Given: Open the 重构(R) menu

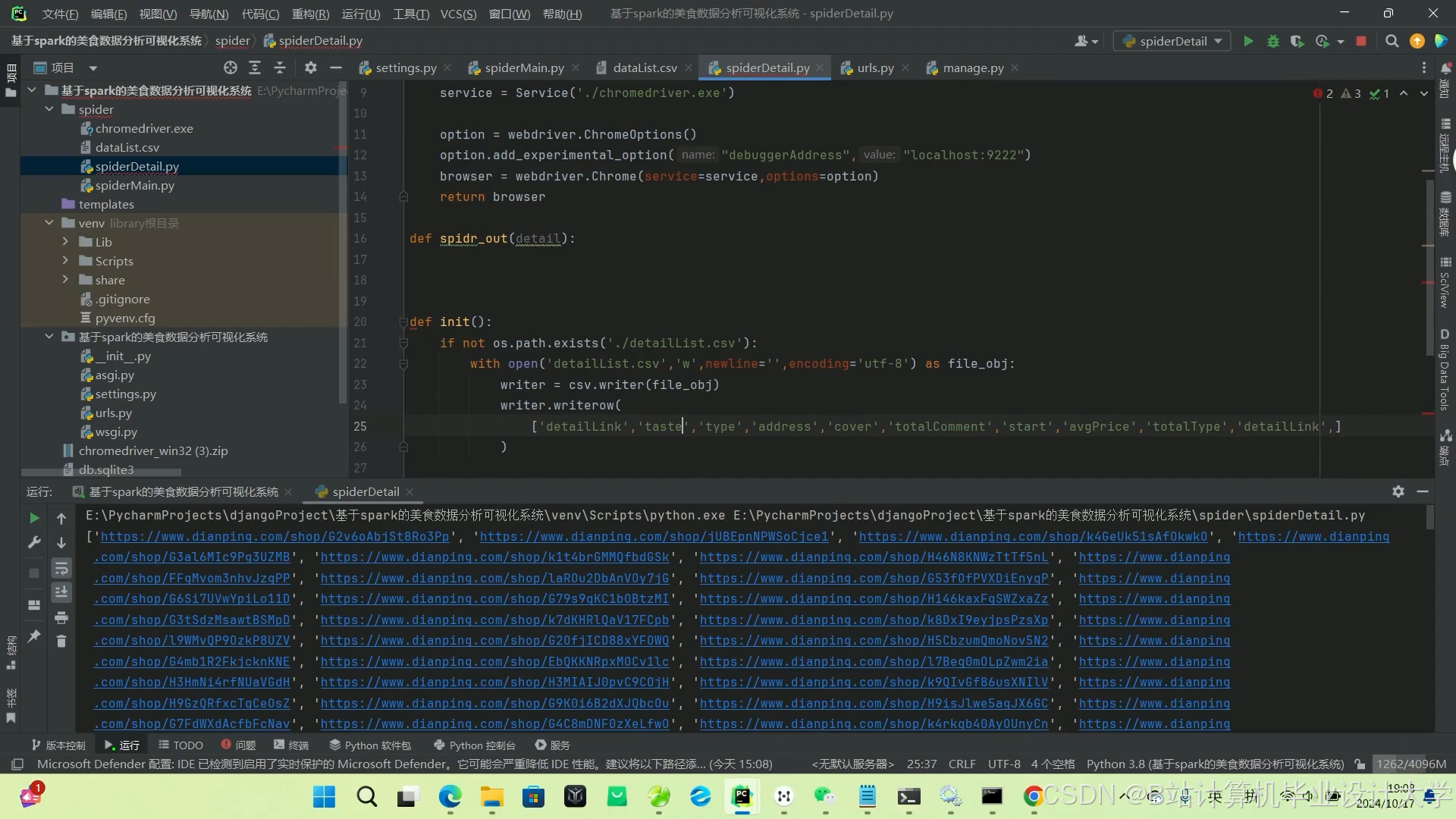Looking at the screenshot, I should 310,14.
